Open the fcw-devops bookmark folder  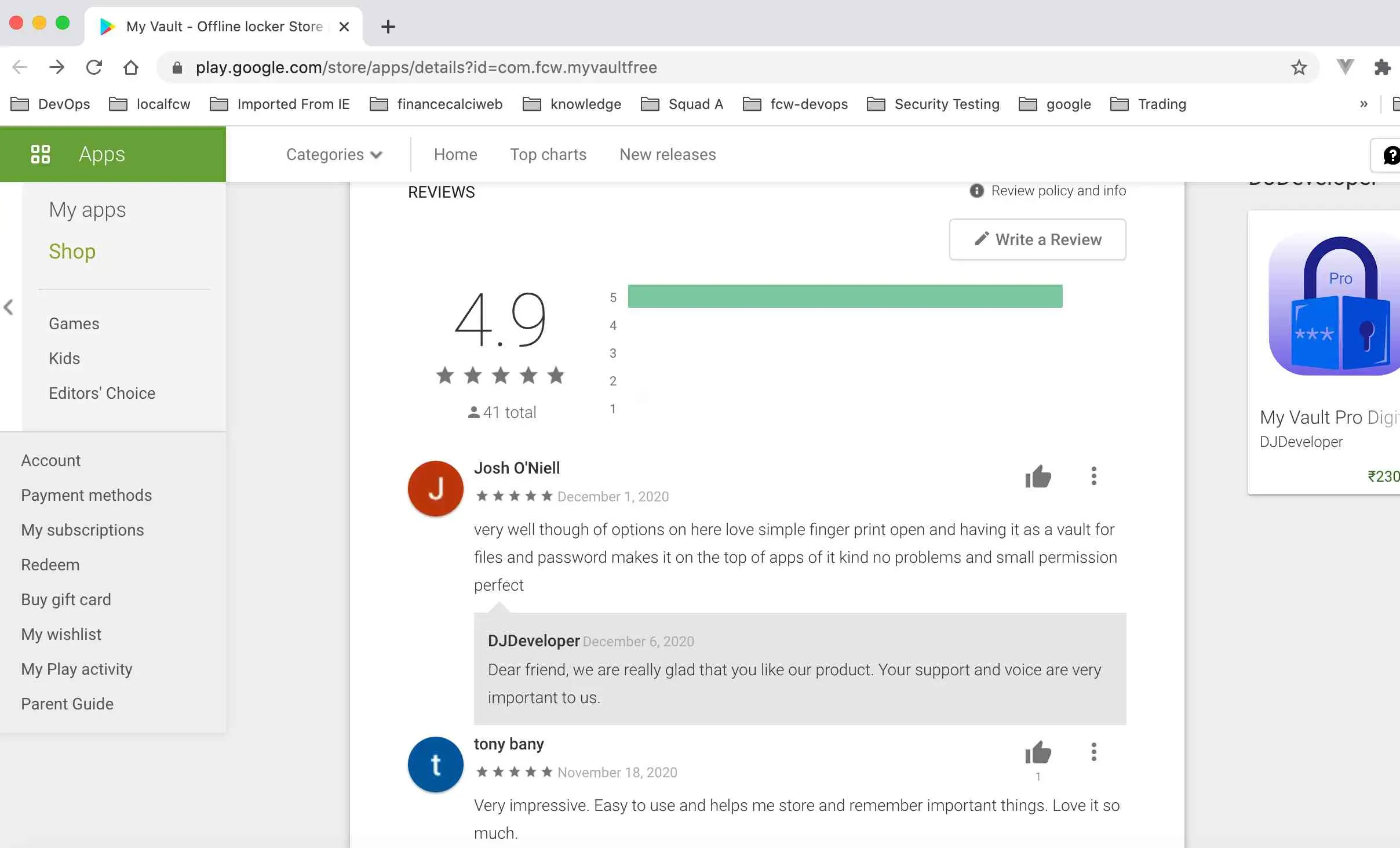click(x=795, y=104)
